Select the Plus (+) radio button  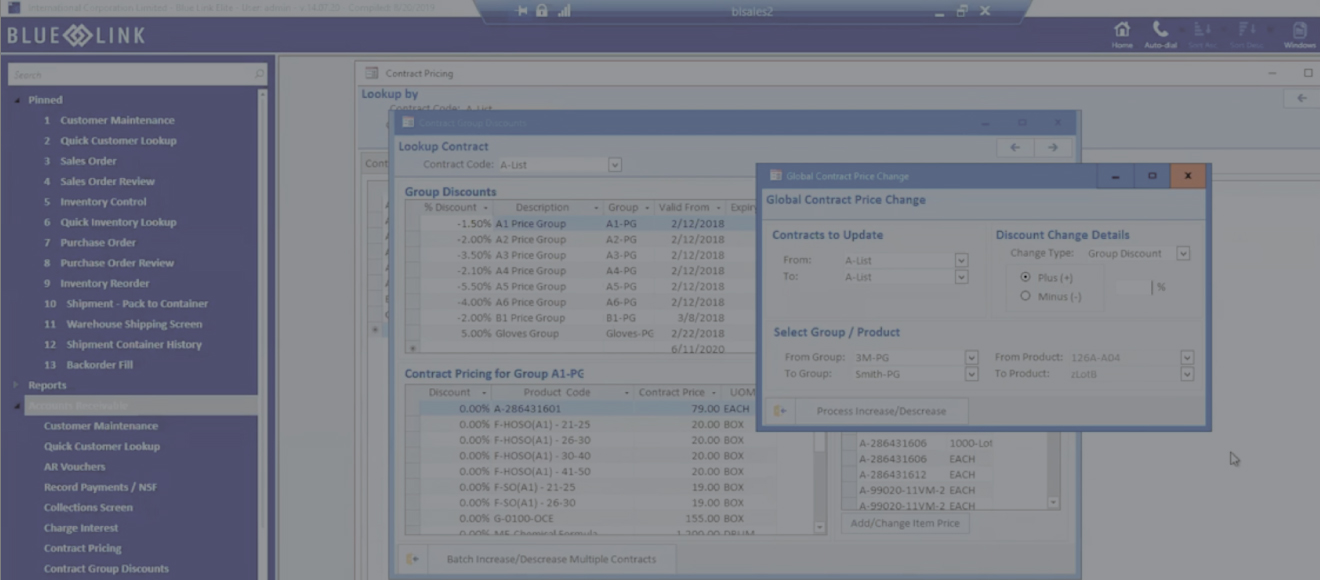(x=1025, y=277)
